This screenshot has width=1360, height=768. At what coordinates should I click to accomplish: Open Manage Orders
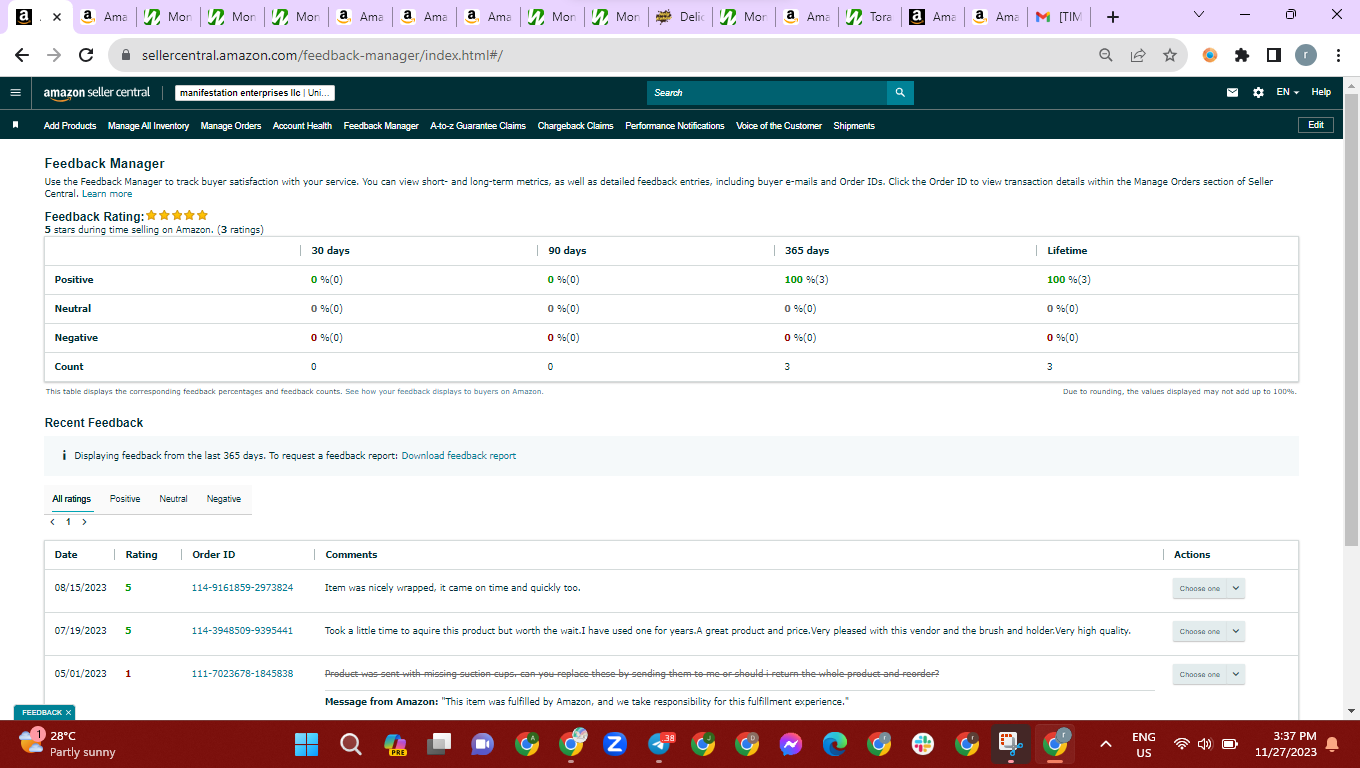[231, 126]
